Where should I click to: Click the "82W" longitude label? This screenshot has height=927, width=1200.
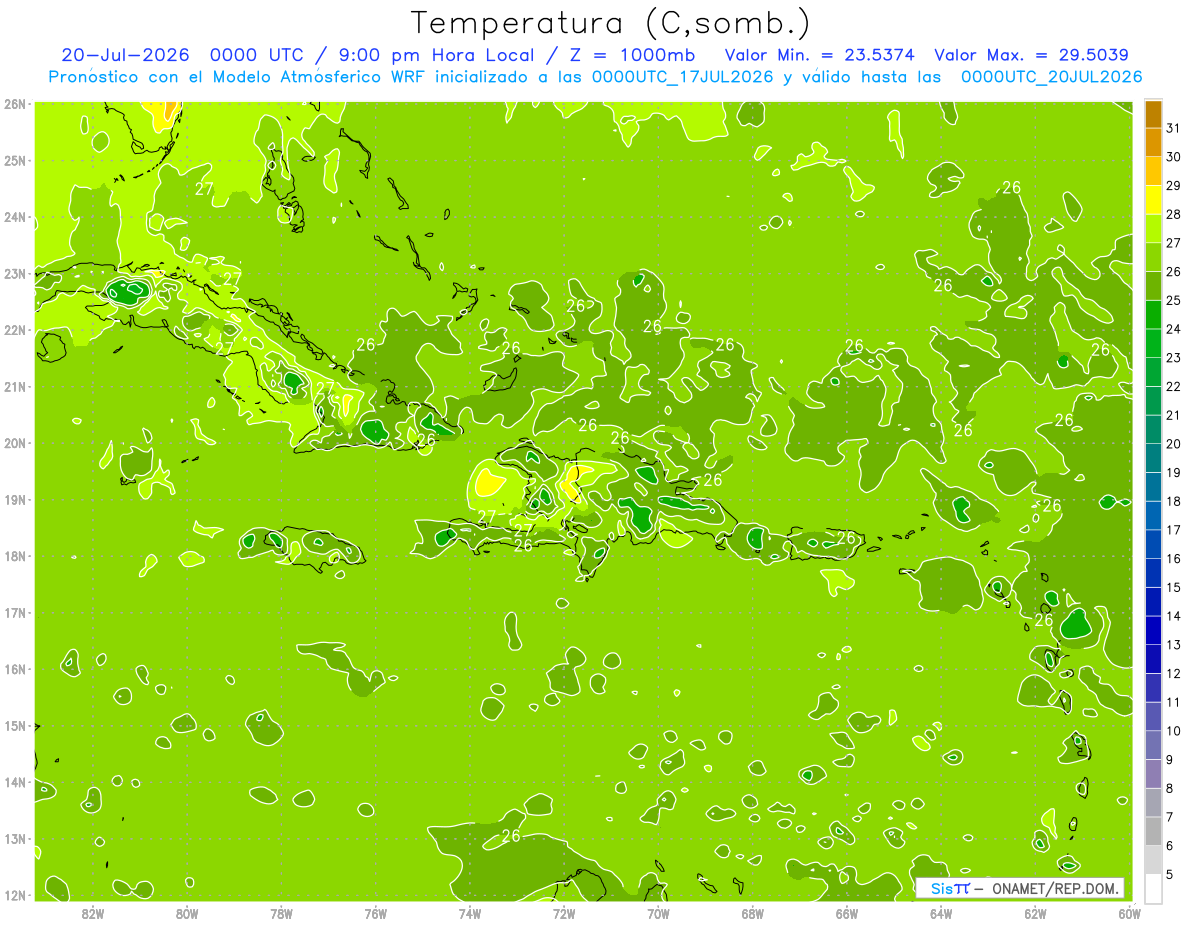pos(93,913)
